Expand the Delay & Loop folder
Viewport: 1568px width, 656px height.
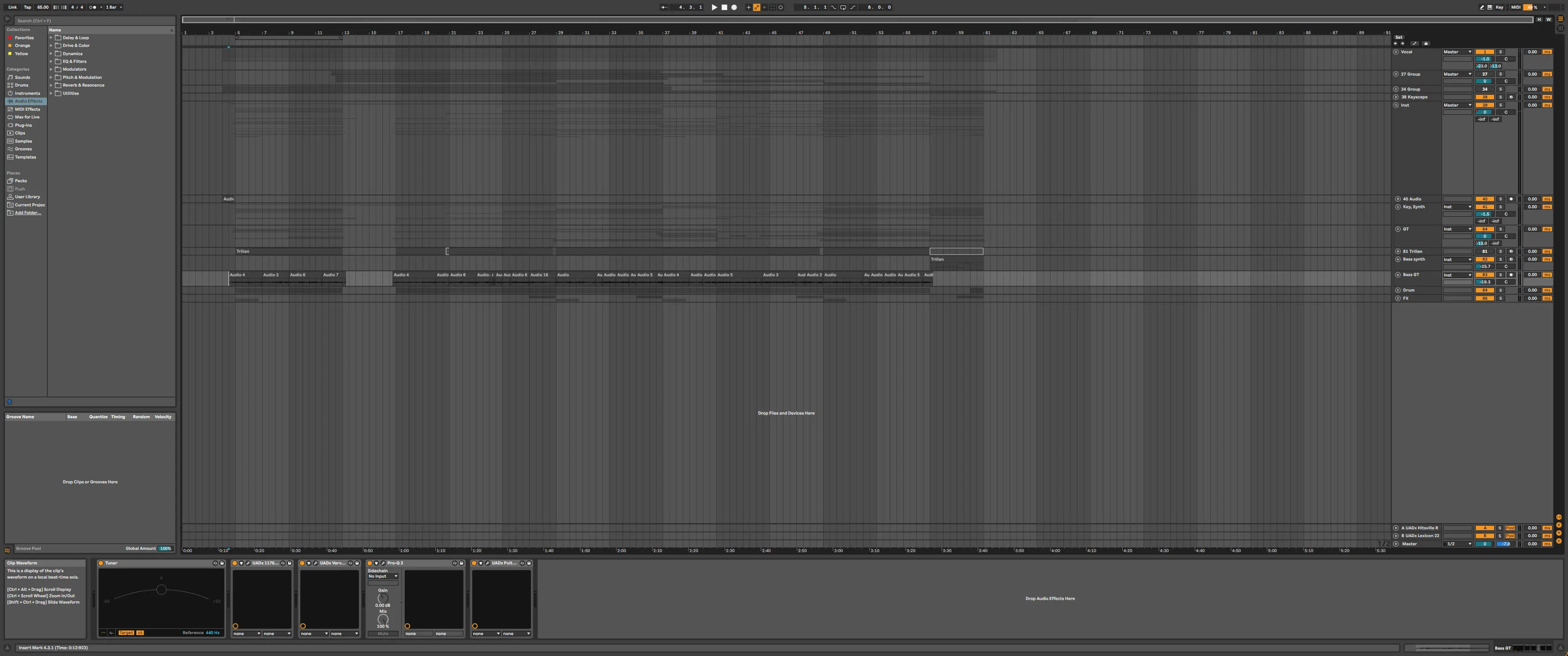pos(51,38)
